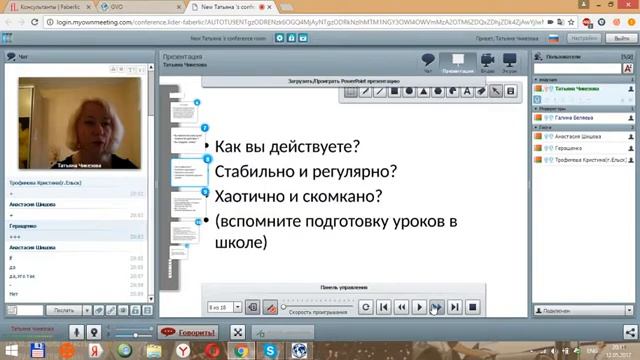Switch to the Презентация view tab

458,63
